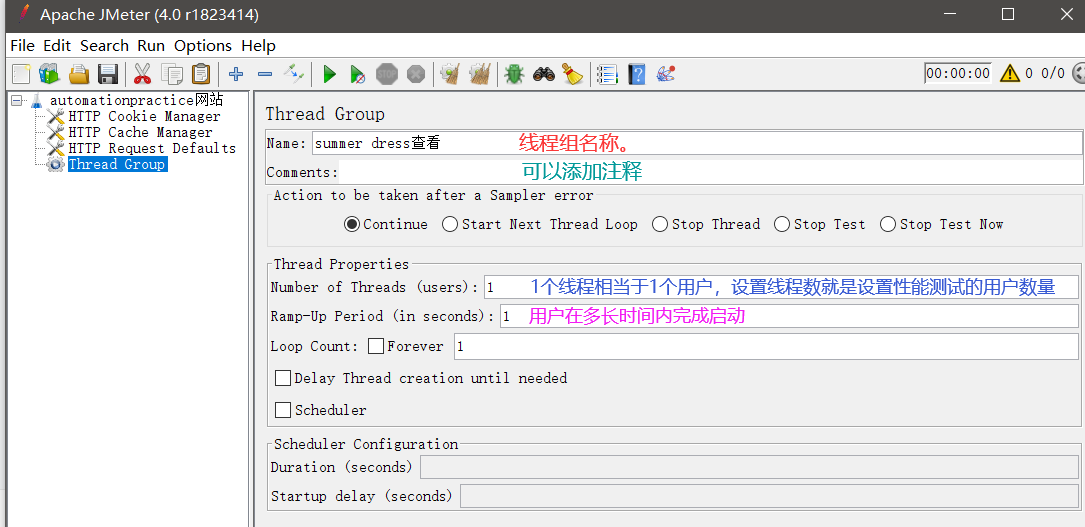The image size is (1085, 527).
Task: Open the function helper list icon
Action: [607, 73]
